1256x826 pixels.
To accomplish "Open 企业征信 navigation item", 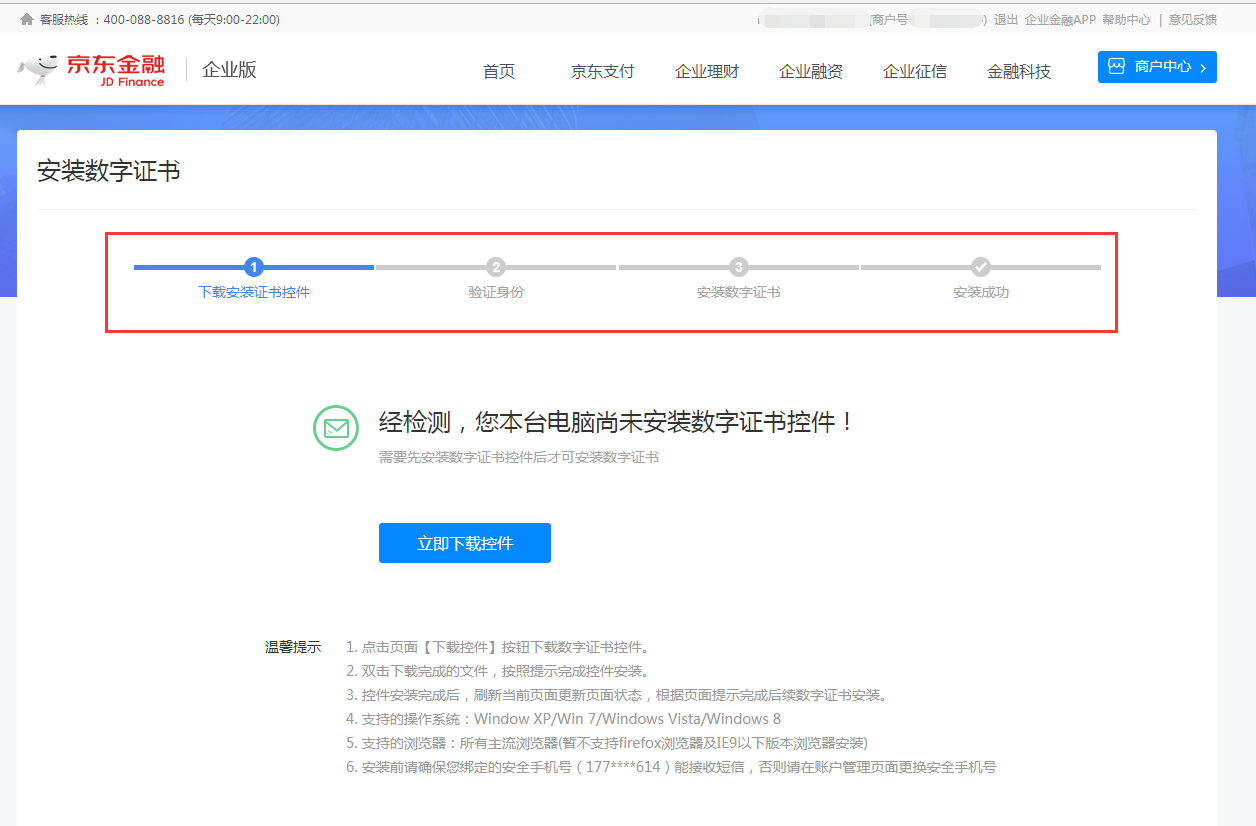I will coord(915,71).
